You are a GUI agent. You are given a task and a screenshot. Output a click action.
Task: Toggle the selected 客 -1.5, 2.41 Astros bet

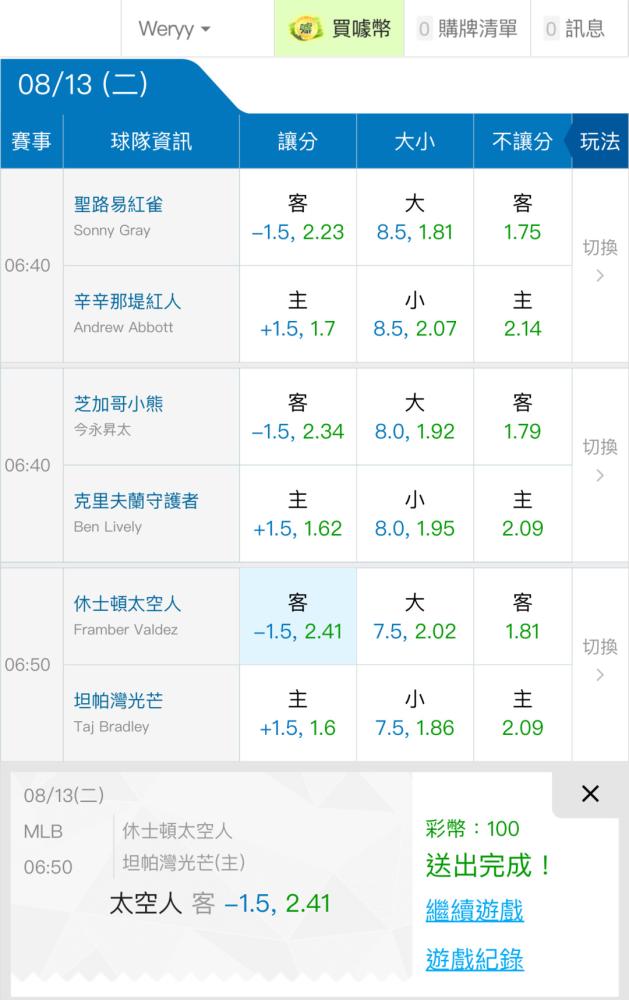pos(298,616)
